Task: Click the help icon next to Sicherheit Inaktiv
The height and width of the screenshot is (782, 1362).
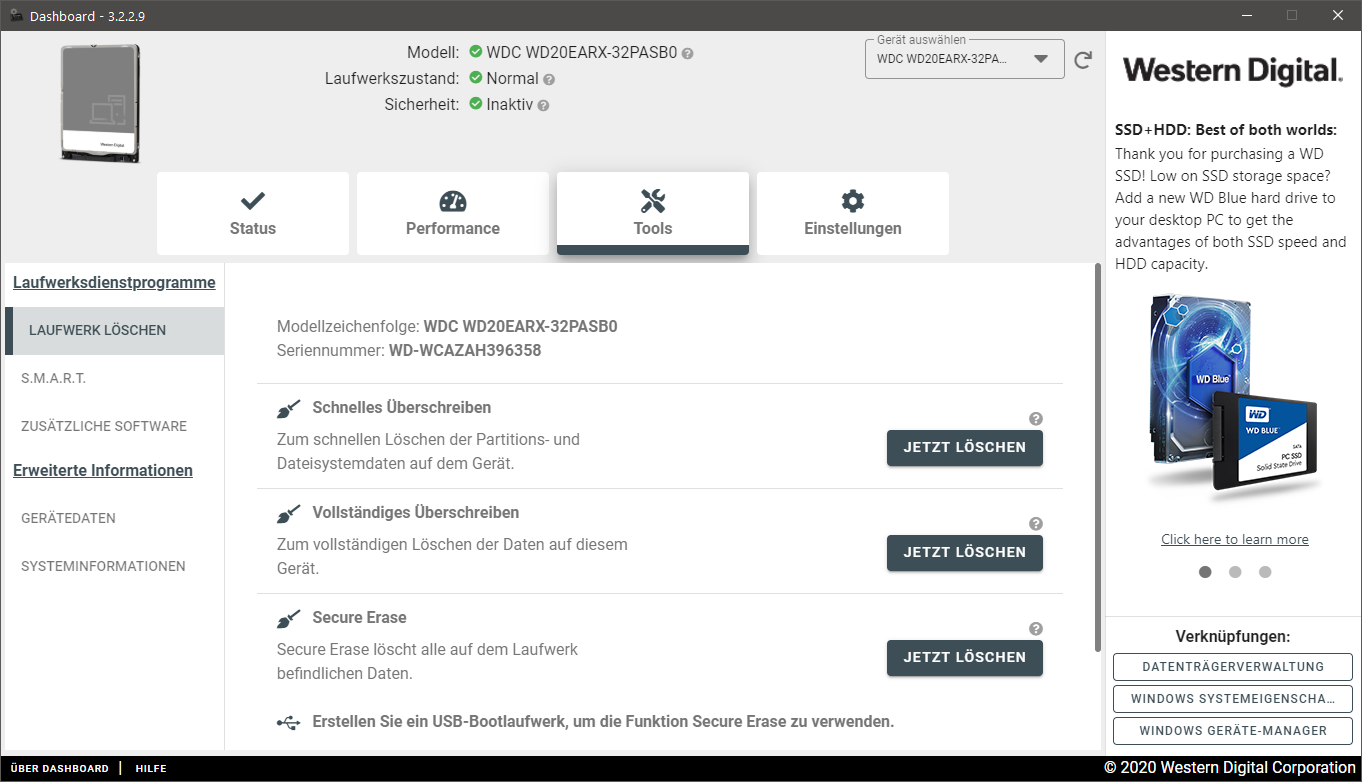Action: 543,105
